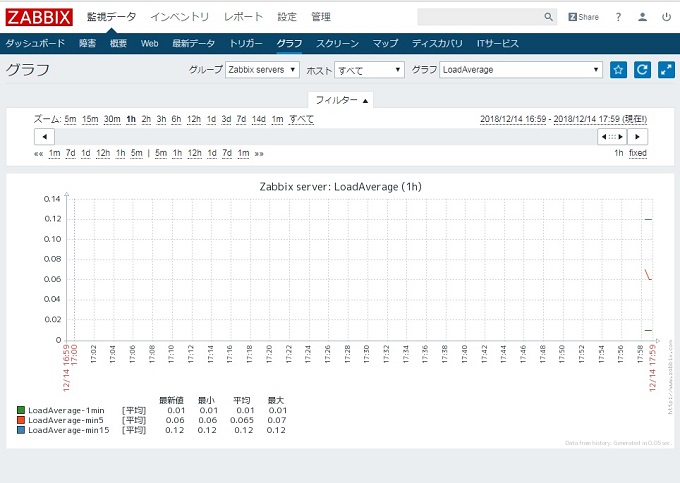This screenshot has width=680, height=483.
Task: Open the 監視データ top menu
Action: coord(111,17)
